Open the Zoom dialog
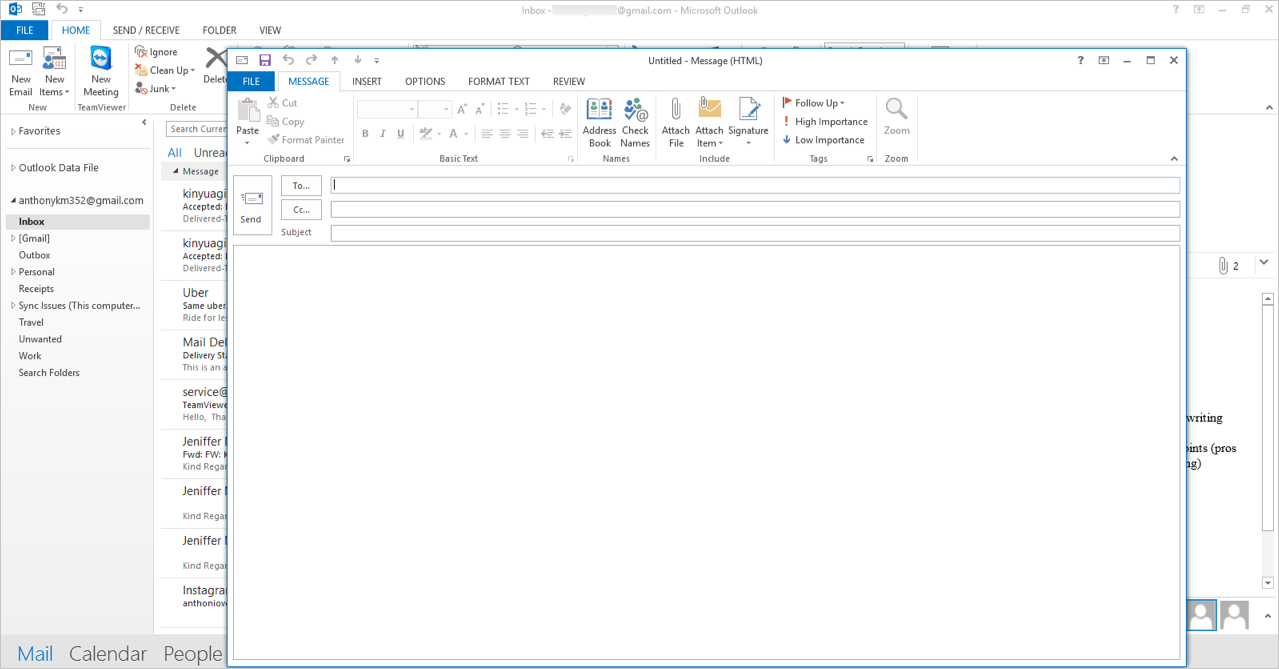Viewport: 1279px width, 669px height. tap(896, 120)
